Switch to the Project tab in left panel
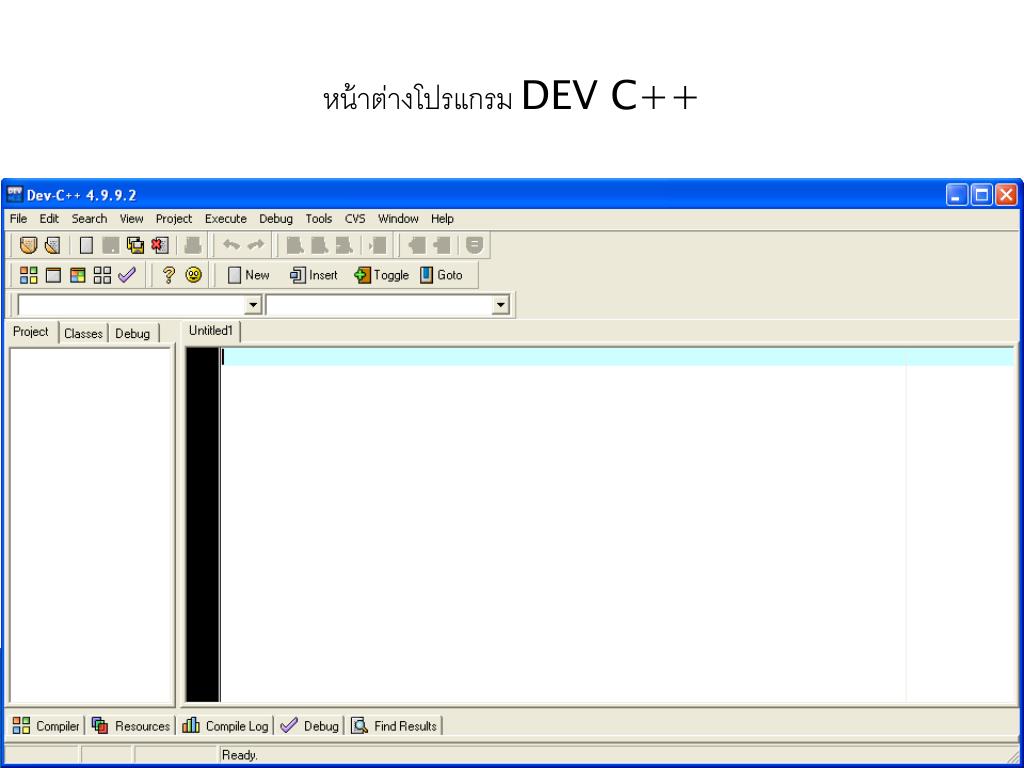Screen dimensions: 1024x768 click(x=31, y=332)
